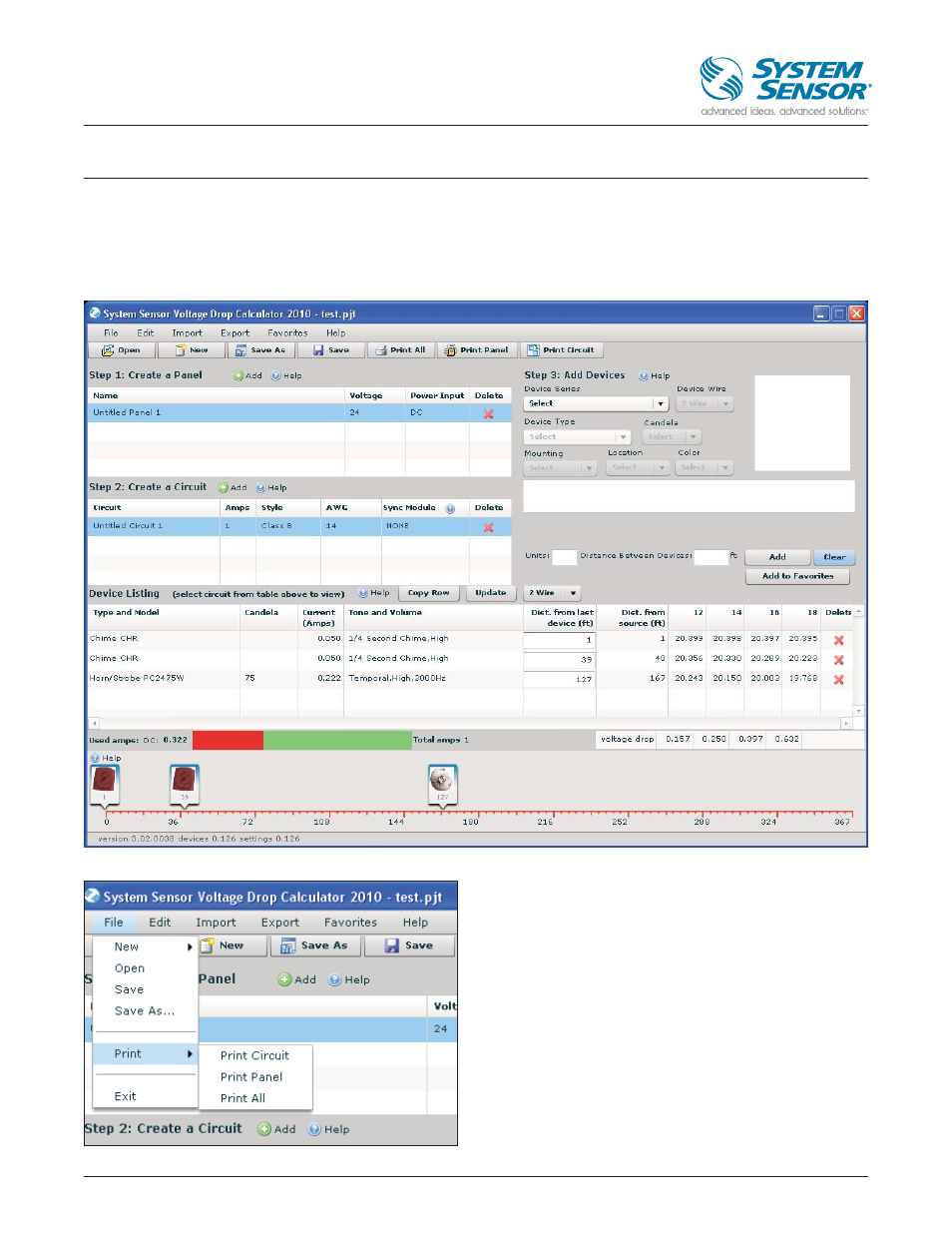The width and height of the screenshot is (952, 1233).
Task: Open the Import menu in the full calculator window
Action: 187,333
